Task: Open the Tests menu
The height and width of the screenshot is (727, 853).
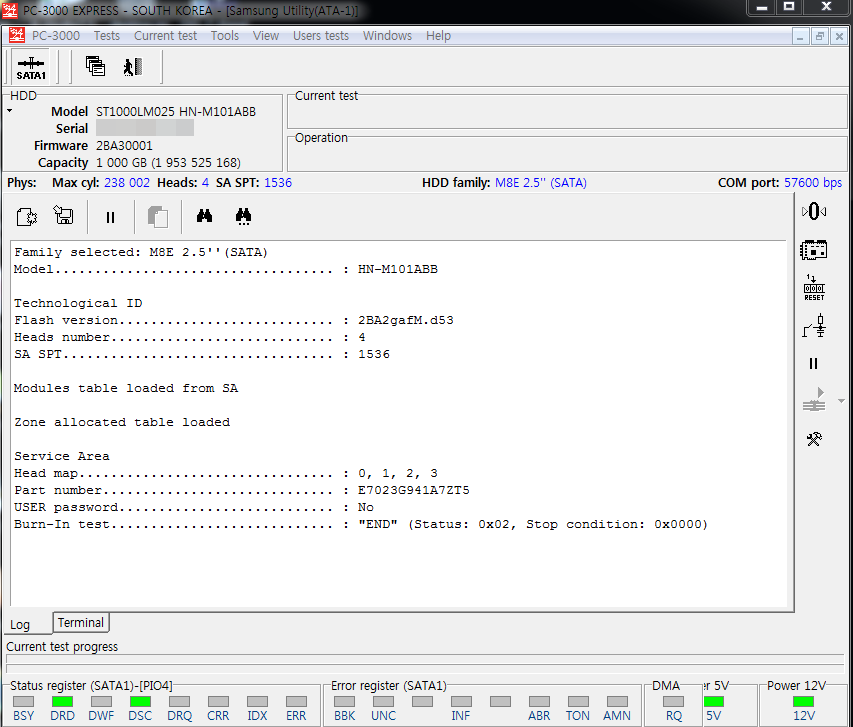Action: coord(107,36)
